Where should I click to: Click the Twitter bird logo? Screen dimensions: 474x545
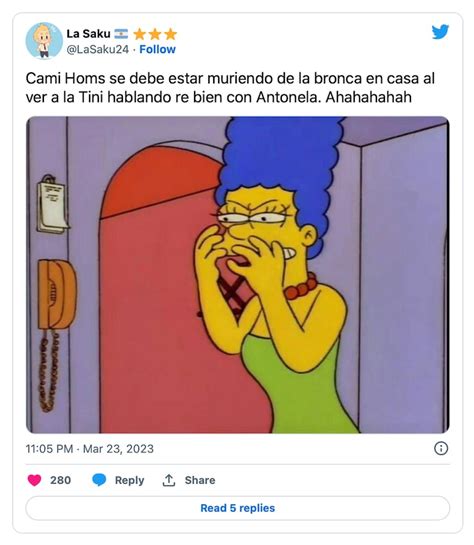coord(440,32)
